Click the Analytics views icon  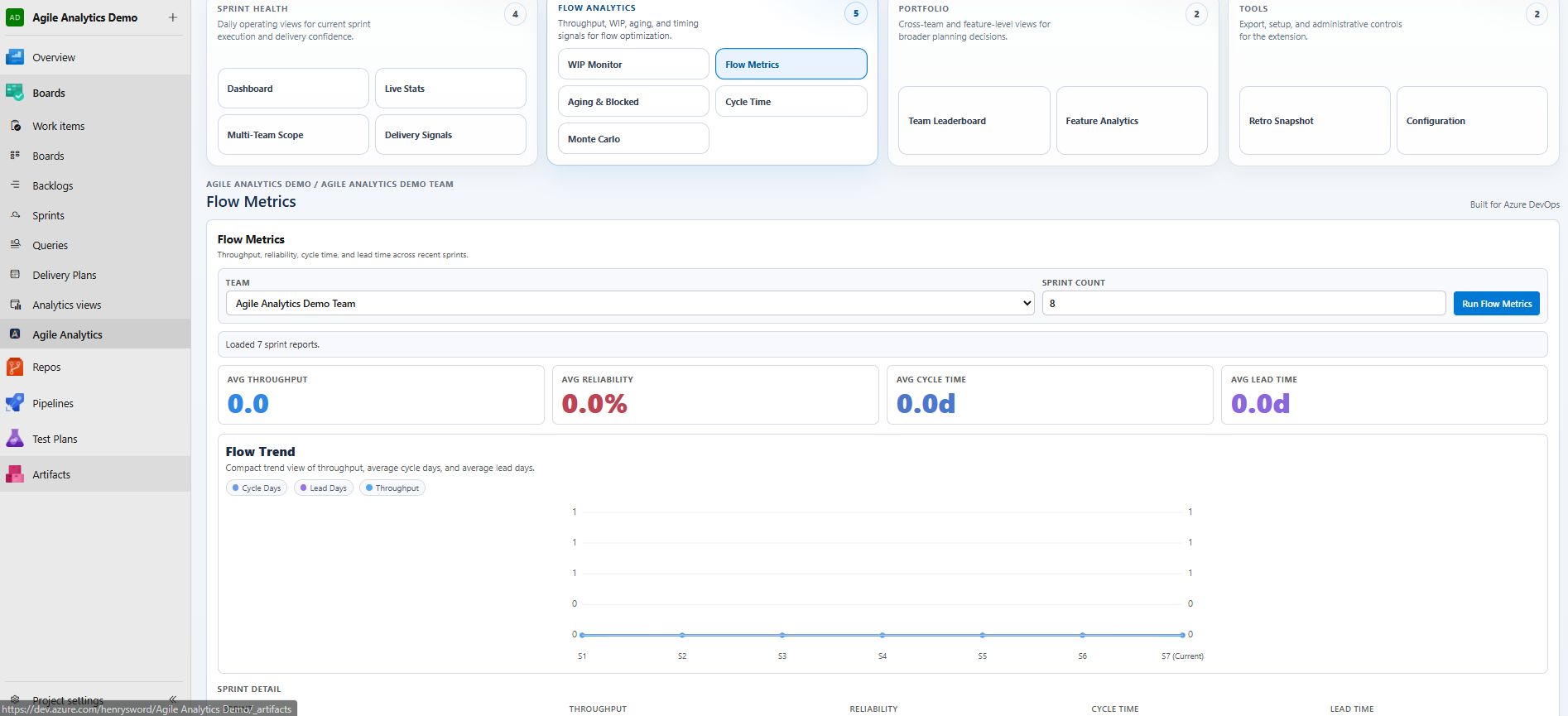[15, 305]
